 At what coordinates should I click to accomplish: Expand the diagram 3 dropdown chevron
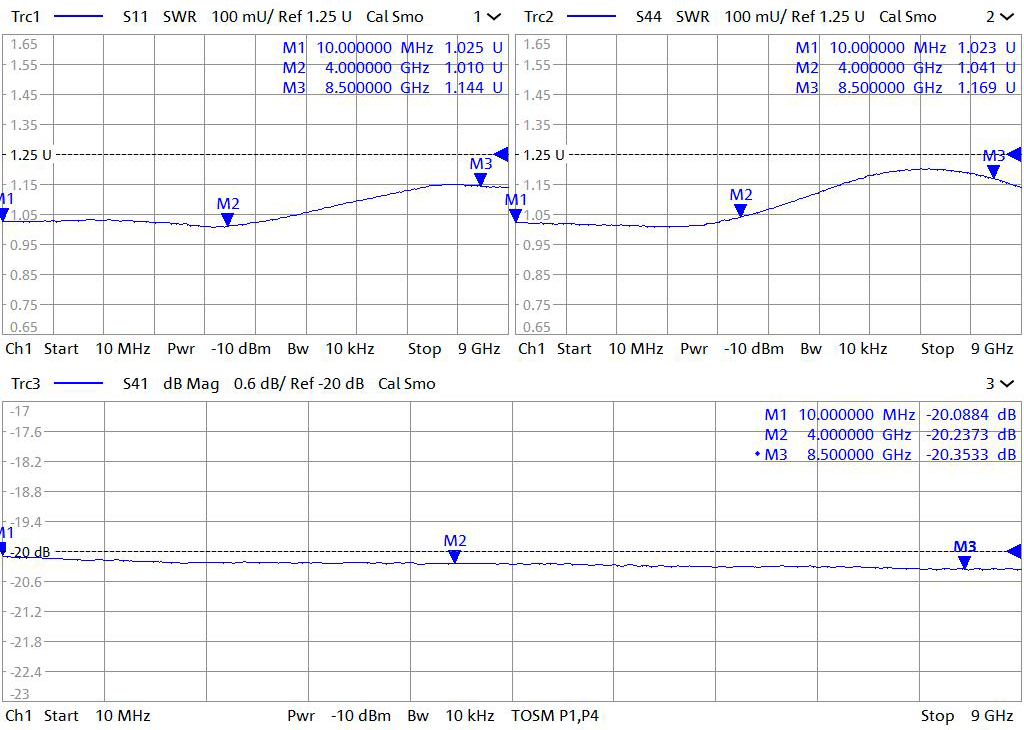tap(1006, 384)
